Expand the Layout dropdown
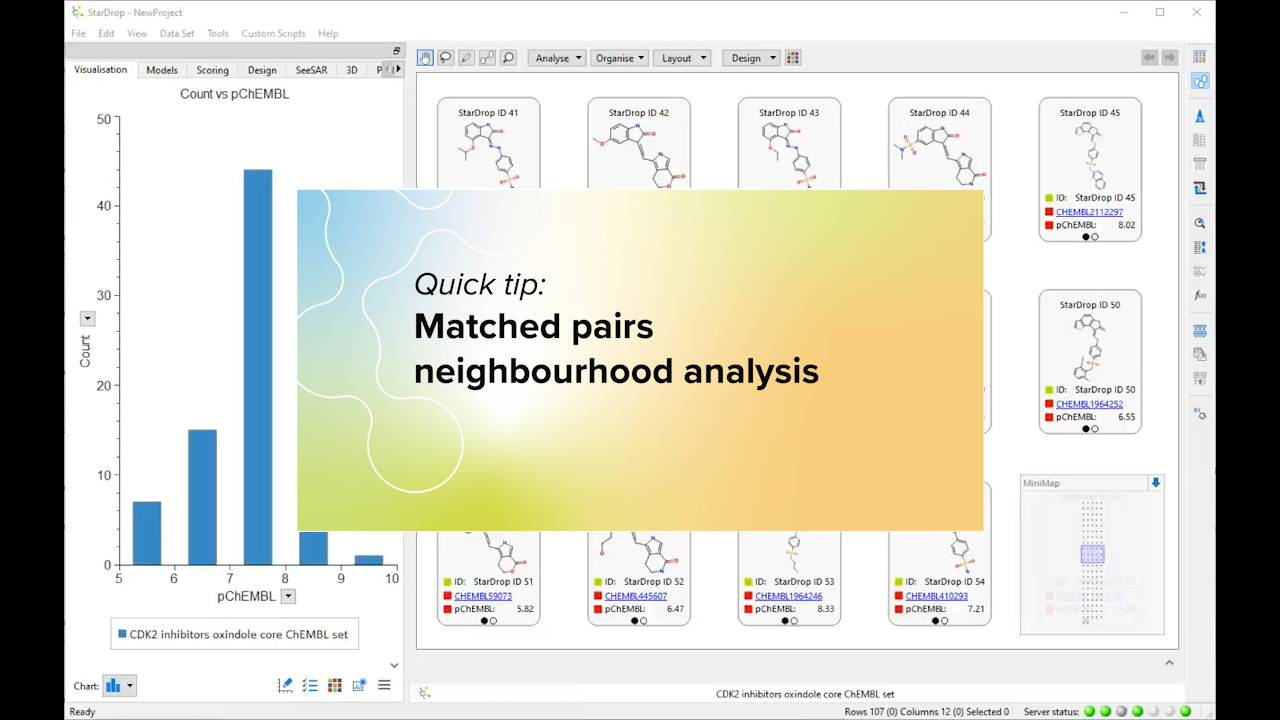 tap(683, 58)
